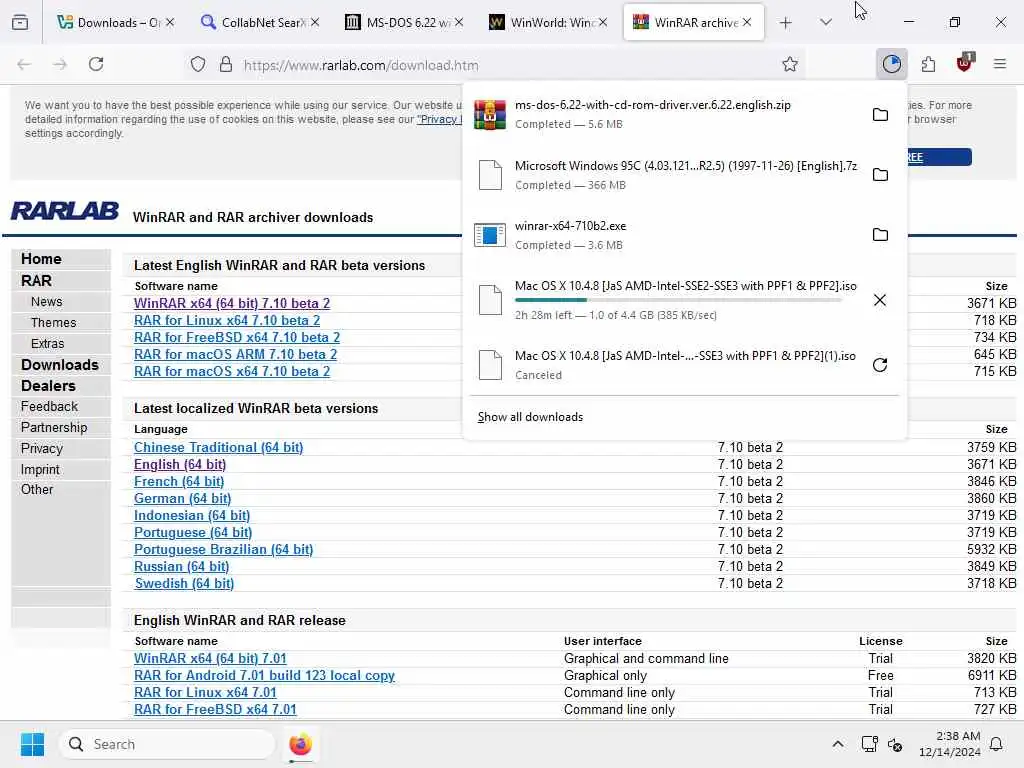
Task: Open Imprint in sidebar
Action: coord(40,470)
